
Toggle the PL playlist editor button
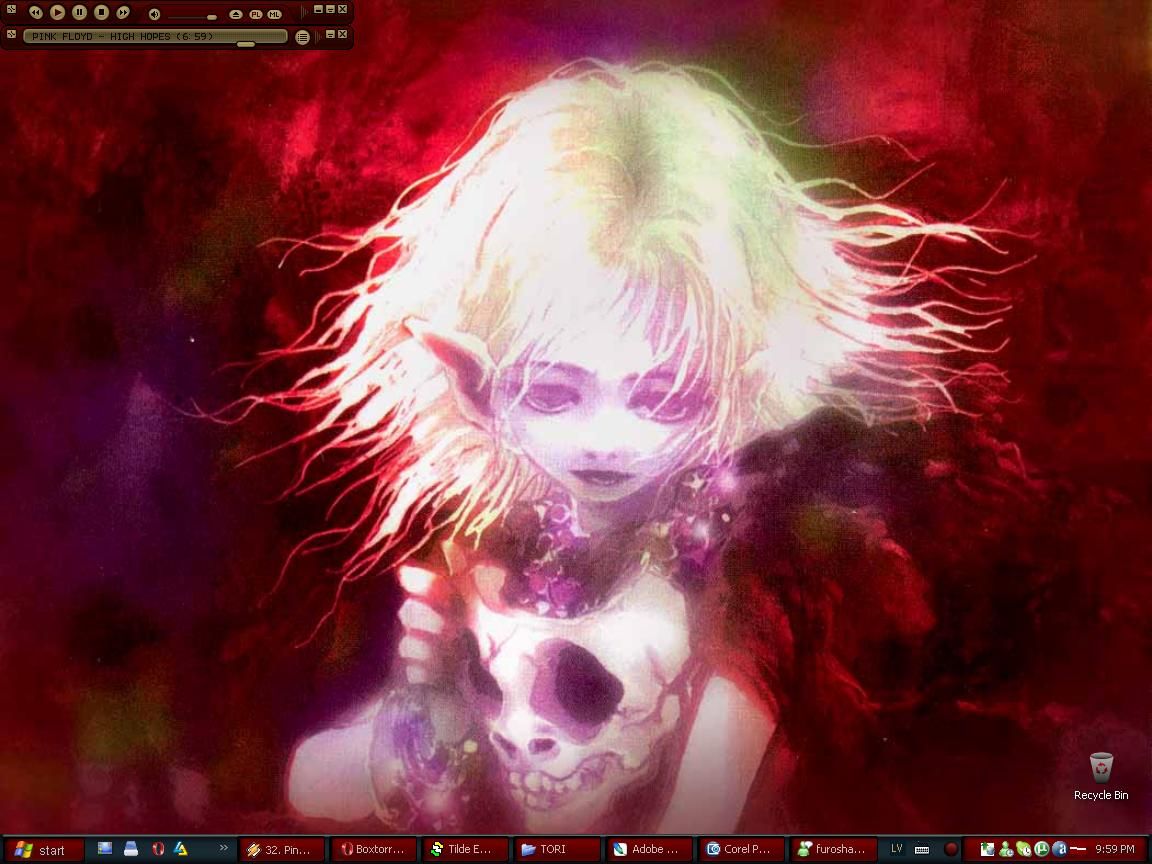pyautogui.click(x=256, y=15)
